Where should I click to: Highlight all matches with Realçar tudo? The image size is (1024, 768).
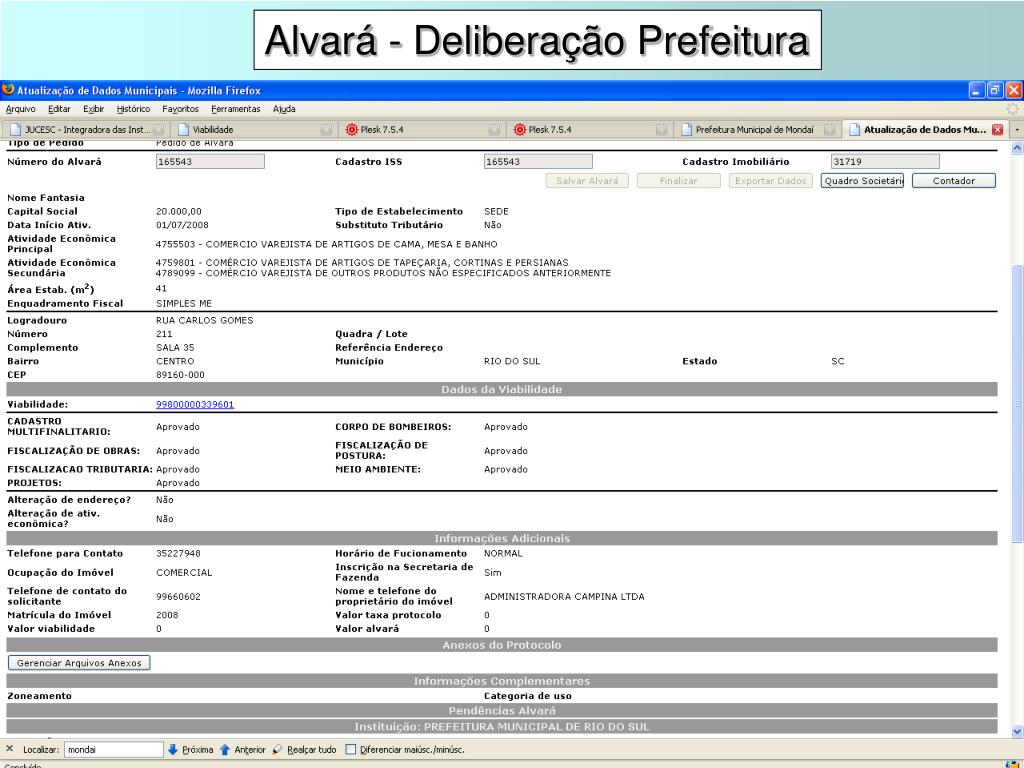pos(304,750)
